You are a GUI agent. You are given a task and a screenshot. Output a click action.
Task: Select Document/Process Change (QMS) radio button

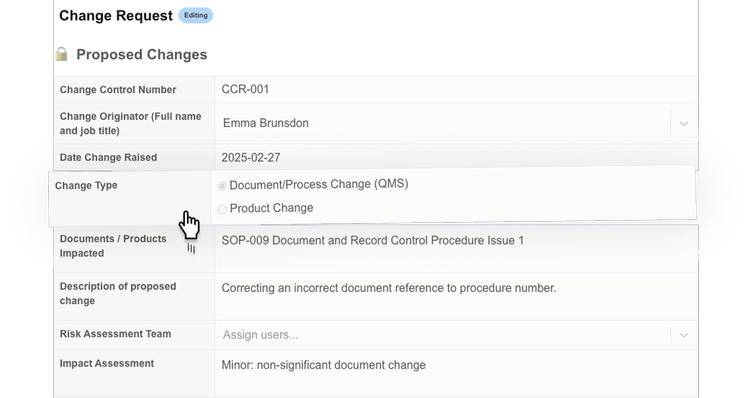(222, 186)
